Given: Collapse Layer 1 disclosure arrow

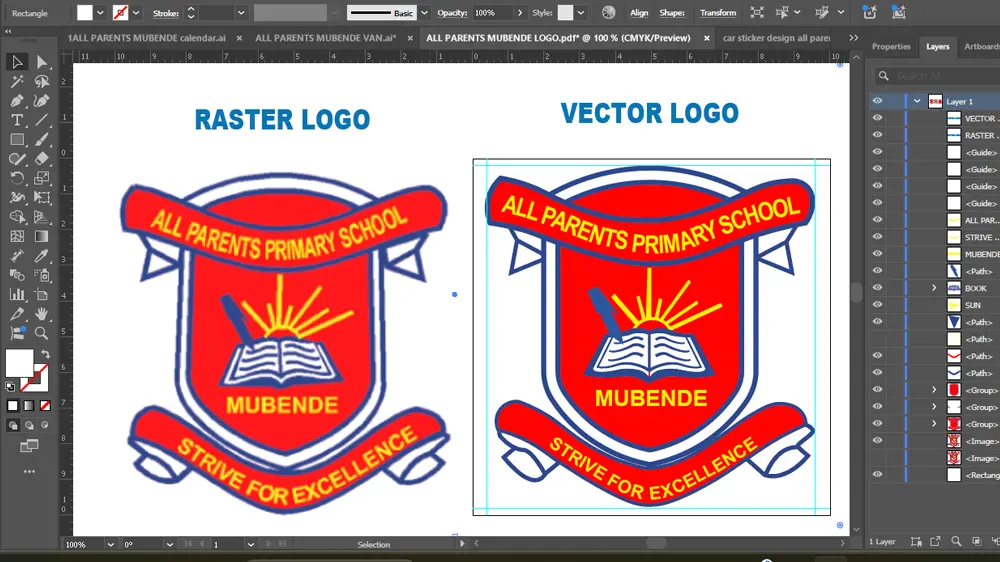Looking at the screenshot, I should [x=917, y=101].
